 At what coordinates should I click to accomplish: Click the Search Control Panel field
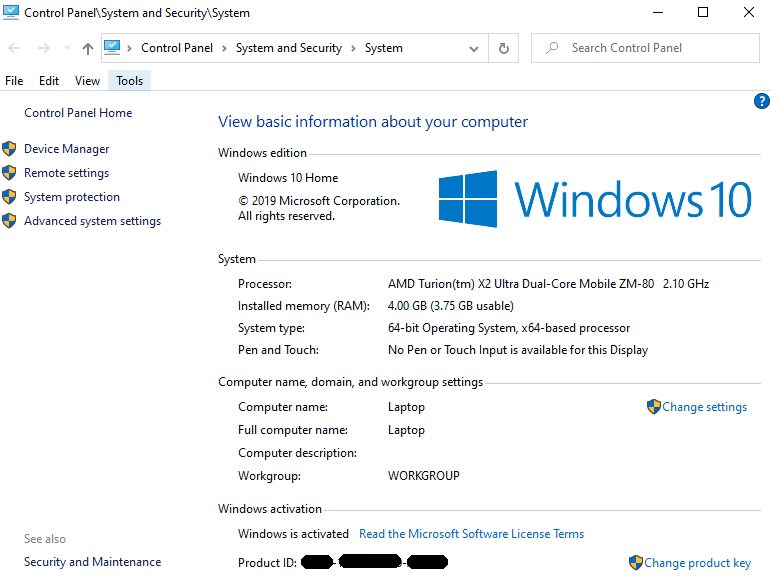[645, 48]
